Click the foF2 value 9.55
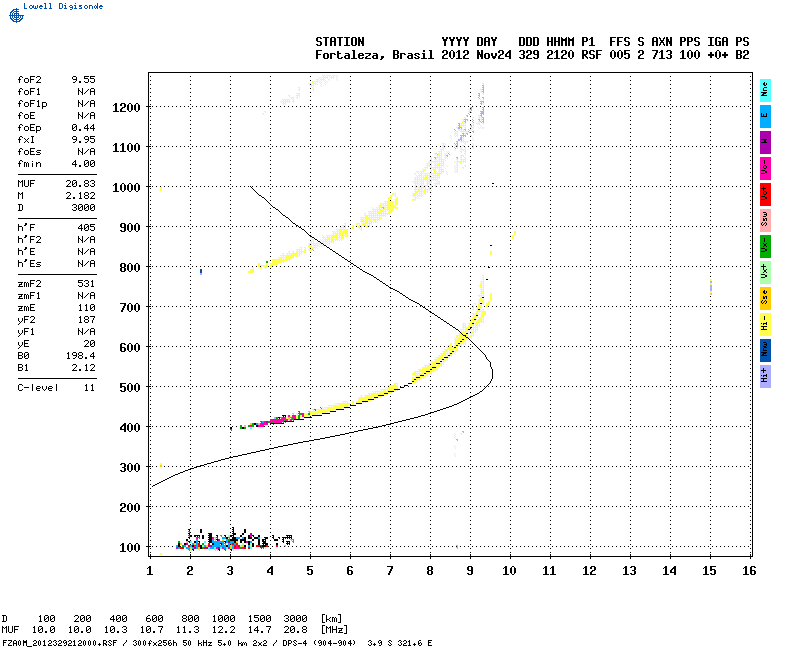 [83, 80]
